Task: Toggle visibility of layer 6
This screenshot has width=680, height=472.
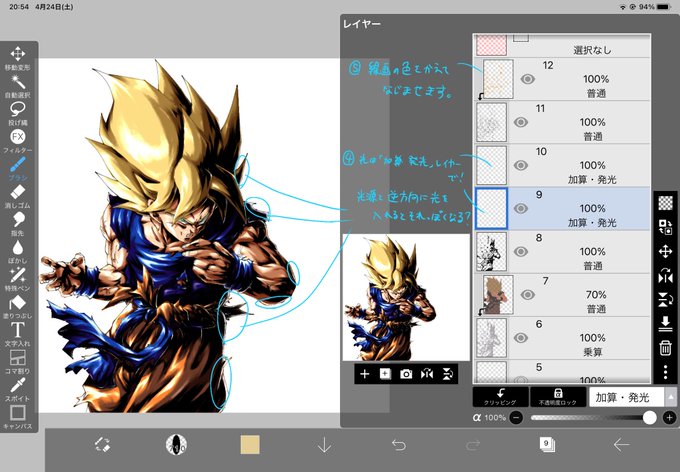Action: pyautogui.click(x=521, y=338)
